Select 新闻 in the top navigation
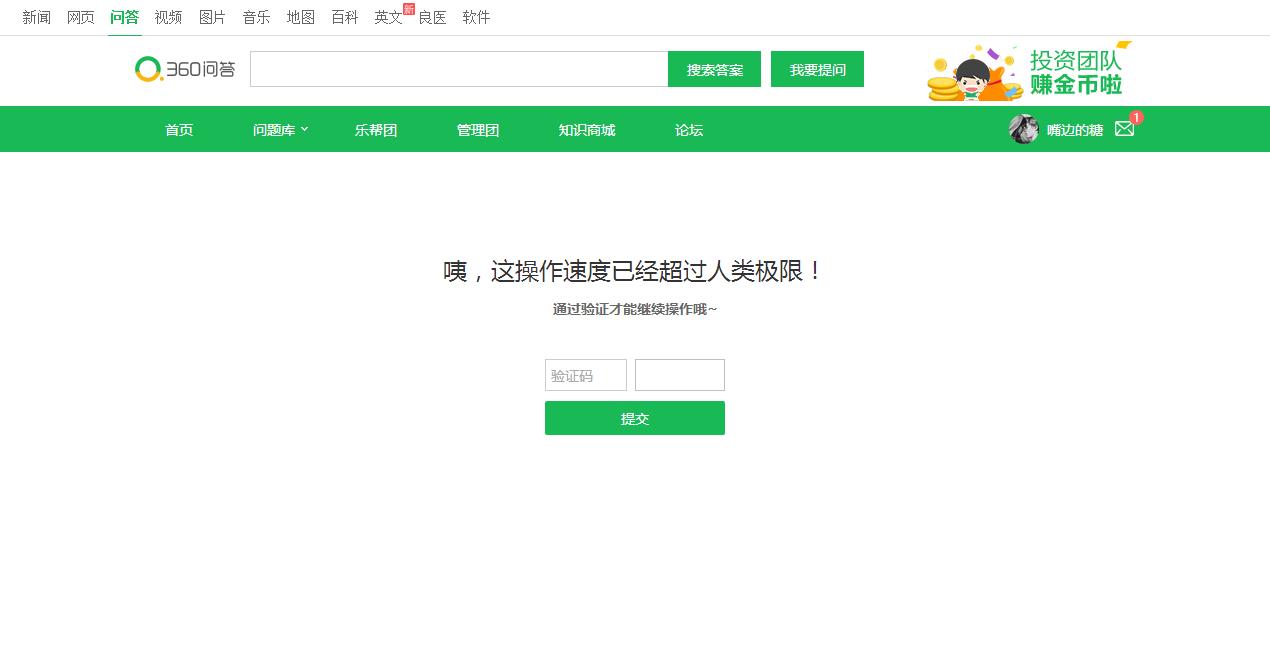Screen dimensions: 1270x651 (37, 17)
